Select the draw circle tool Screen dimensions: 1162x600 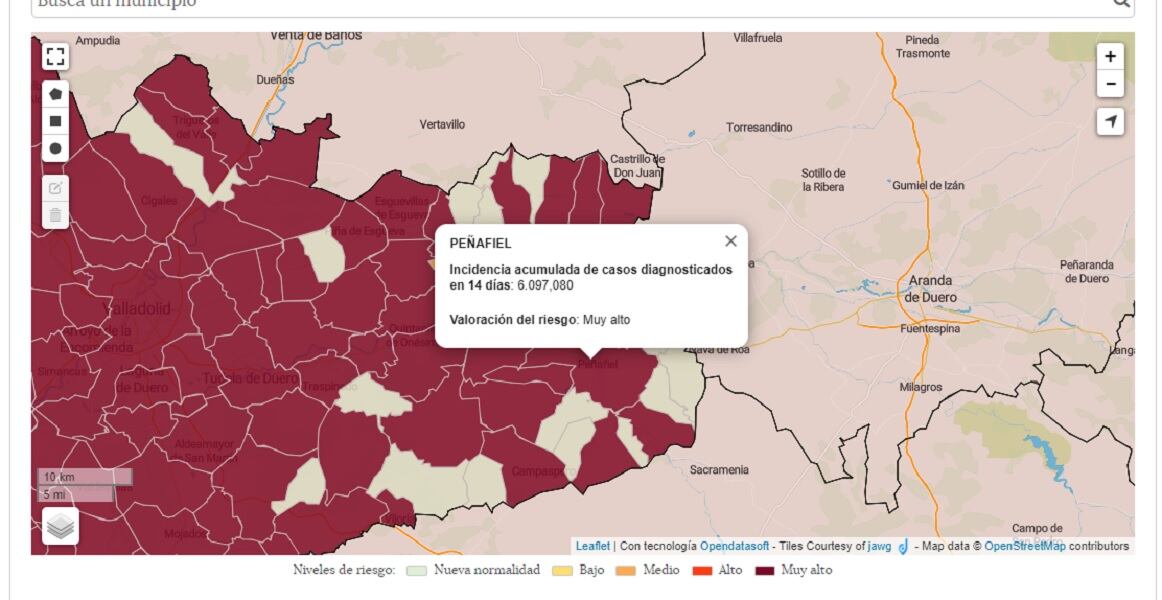point(55,148)
